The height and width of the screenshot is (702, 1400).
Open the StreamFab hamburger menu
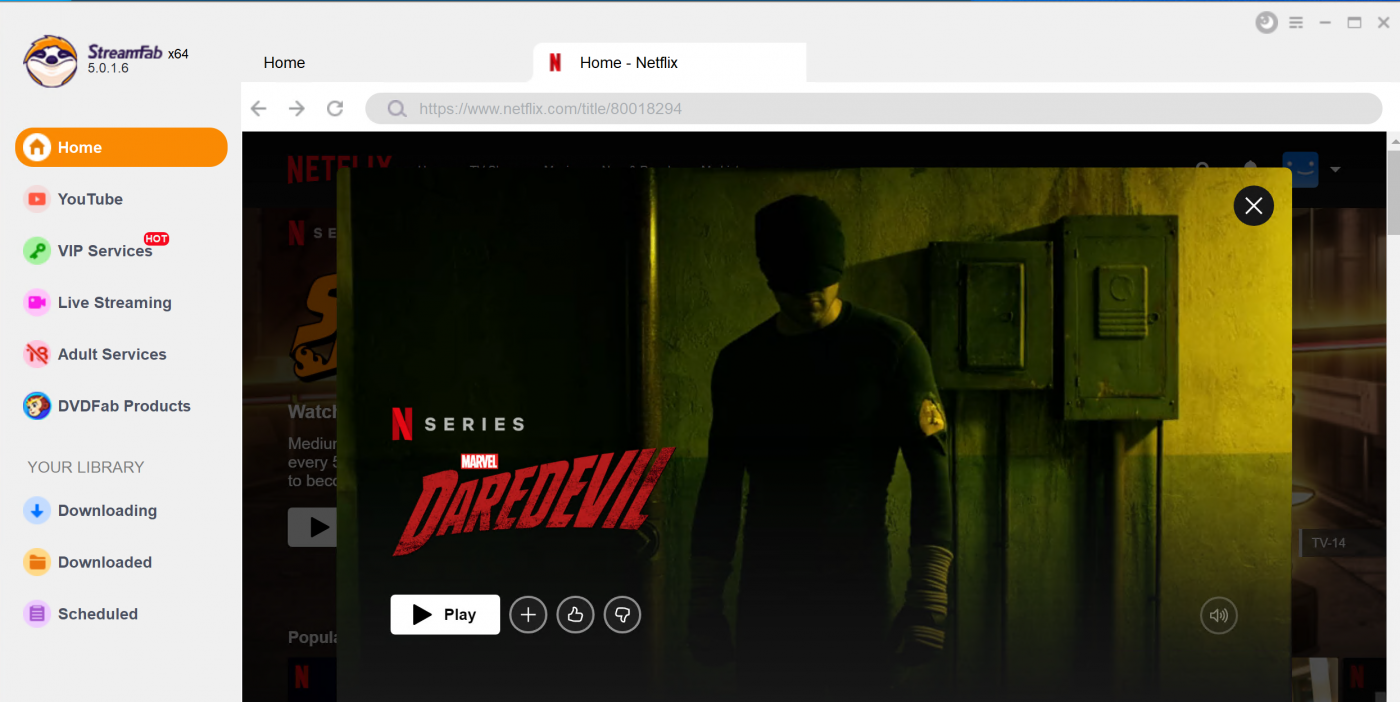[1296, 22]
